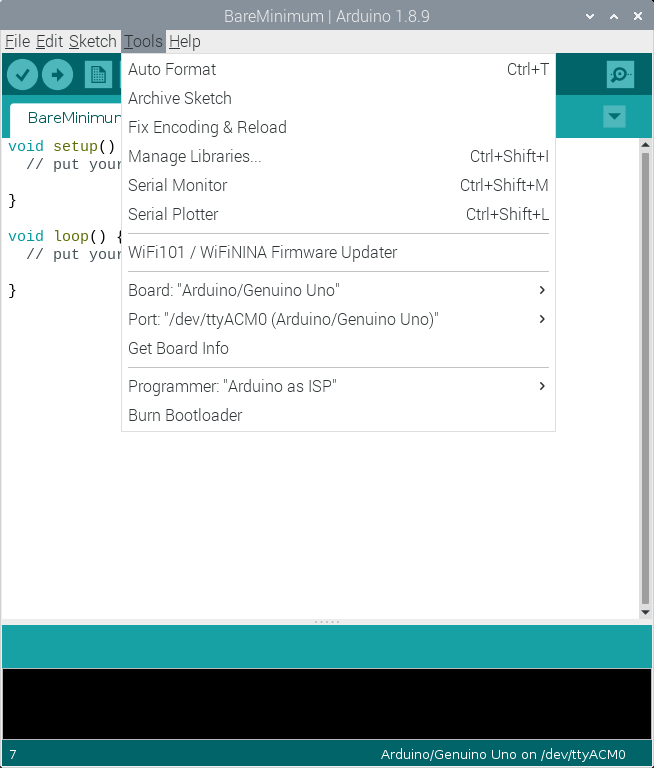Image resolution: width=654 pixels, height=768 pixels.
Task: Minimize window using title bar down chevron
Action: (x=590, y=16)
